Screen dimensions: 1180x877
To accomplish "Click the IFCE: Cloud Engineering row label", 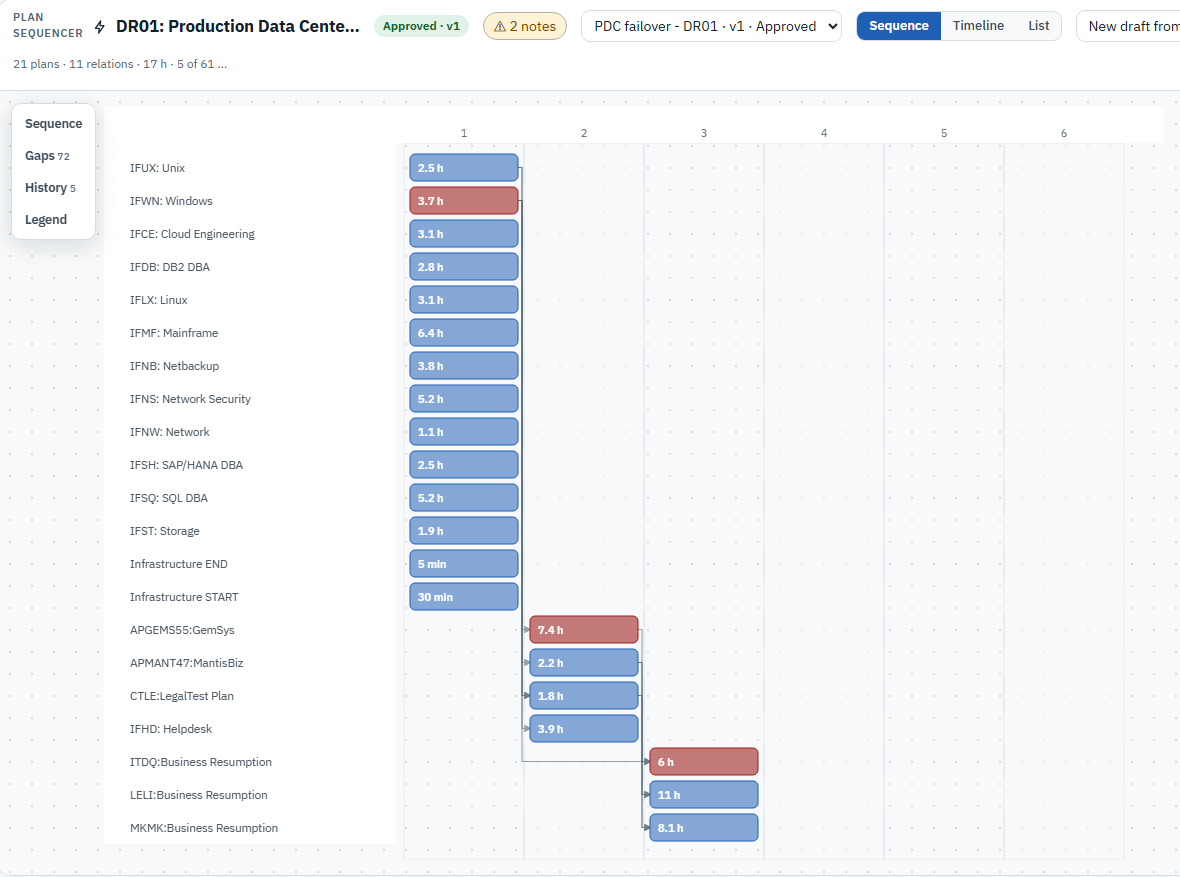I will click(192, 234).
